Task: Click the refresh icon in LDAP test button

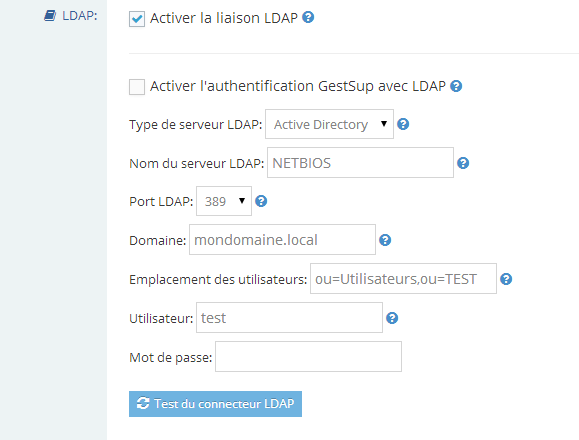Action: [143, 403]
